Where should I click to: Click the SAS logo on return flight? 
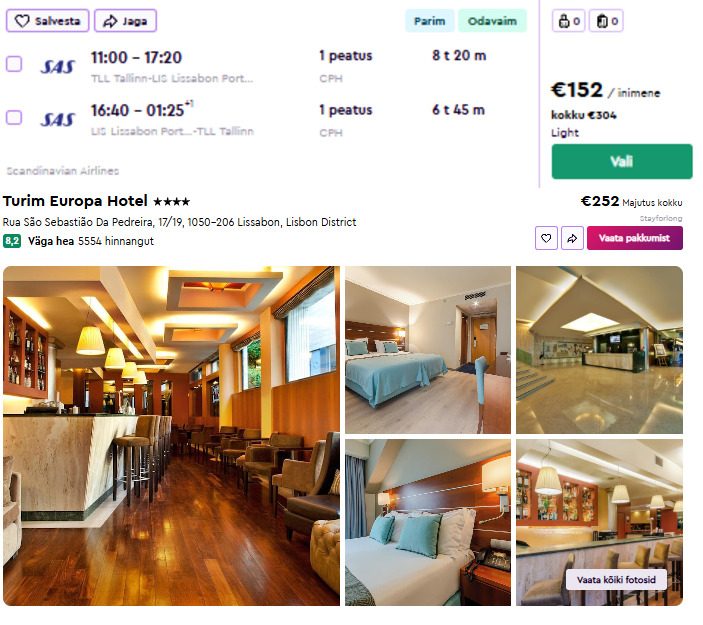tap(57, 119)
